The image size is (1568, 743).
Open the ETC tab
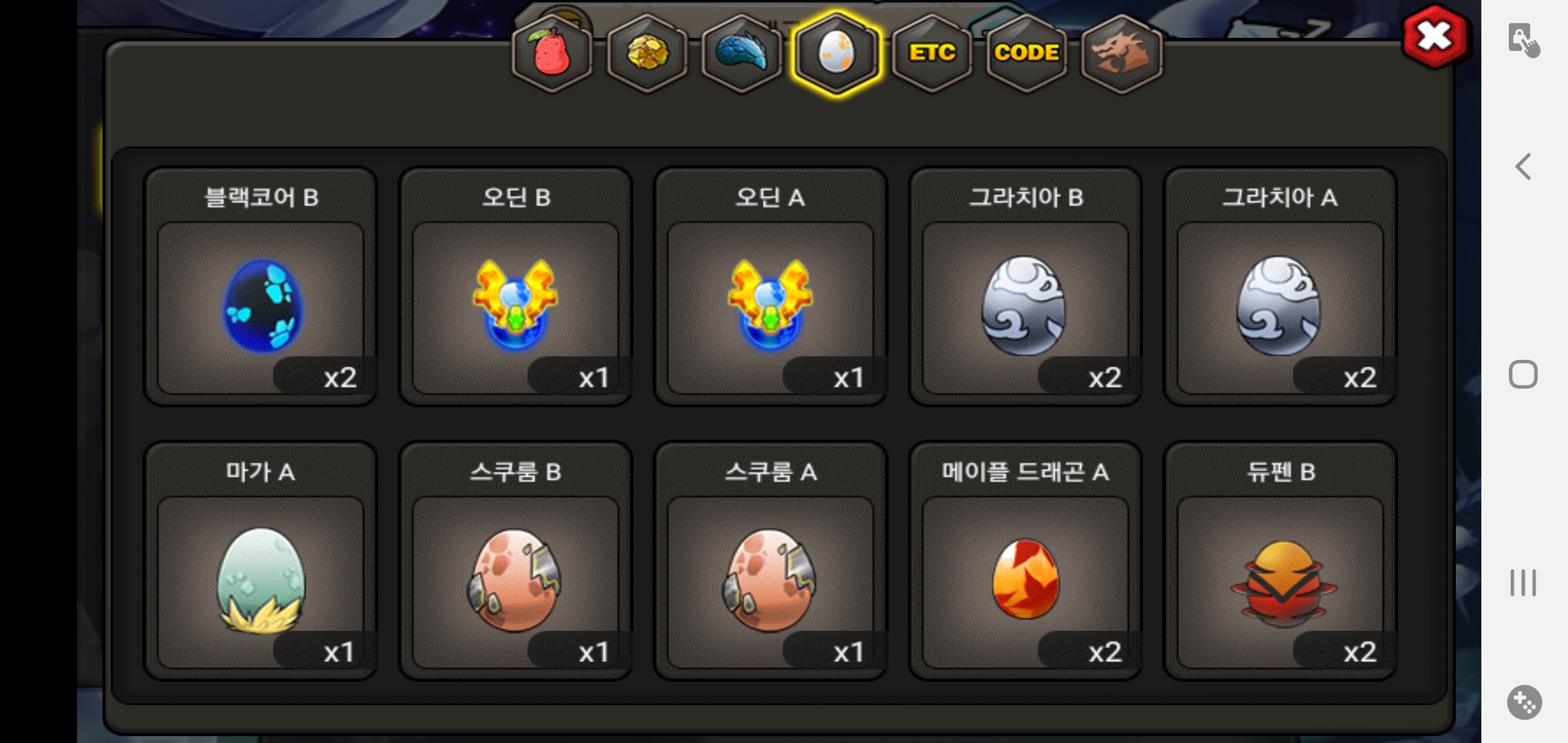[x=932, y=54]
